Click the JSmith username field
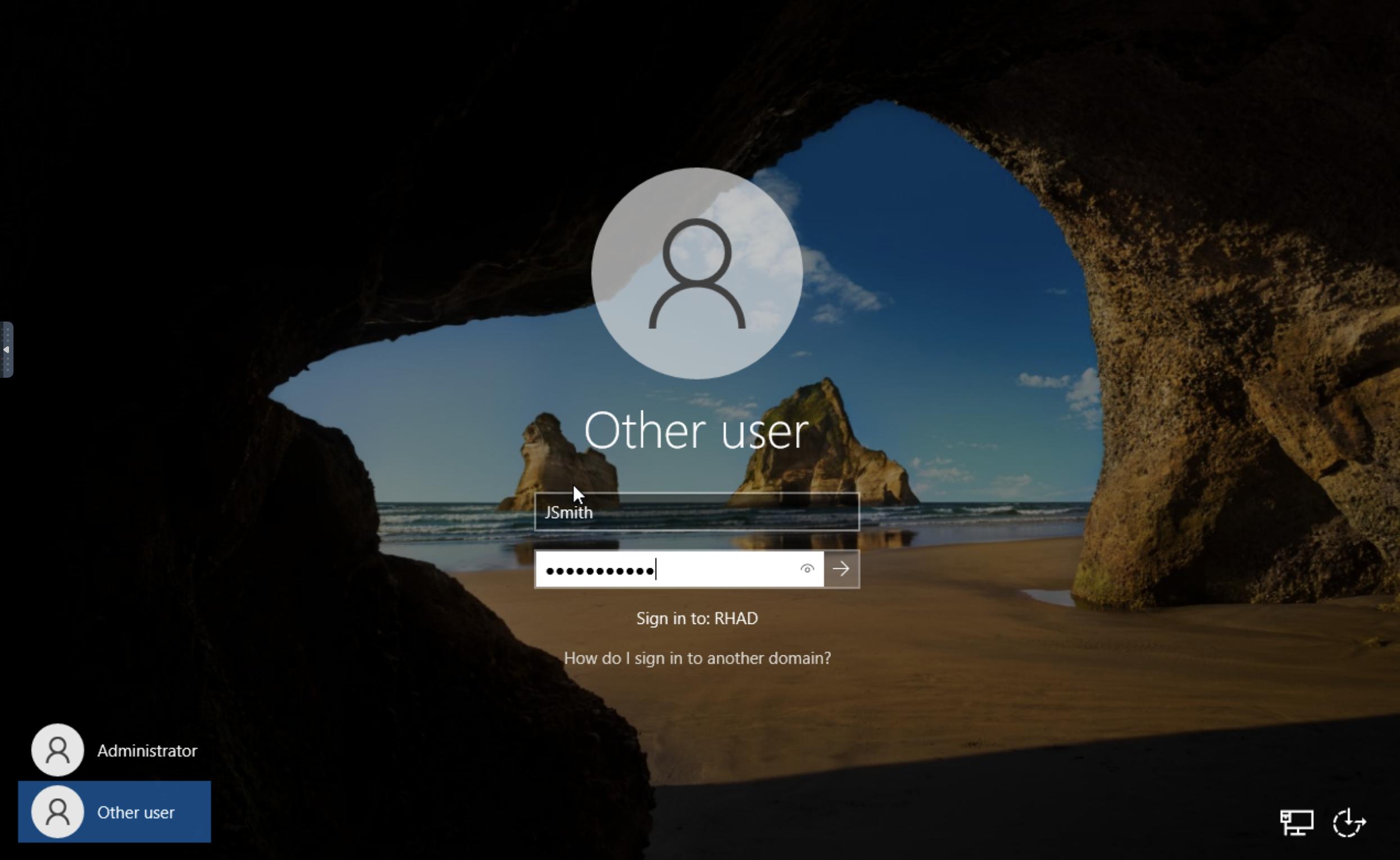Viewport: 1400px width, 860px height. click(x=697, y=512)
